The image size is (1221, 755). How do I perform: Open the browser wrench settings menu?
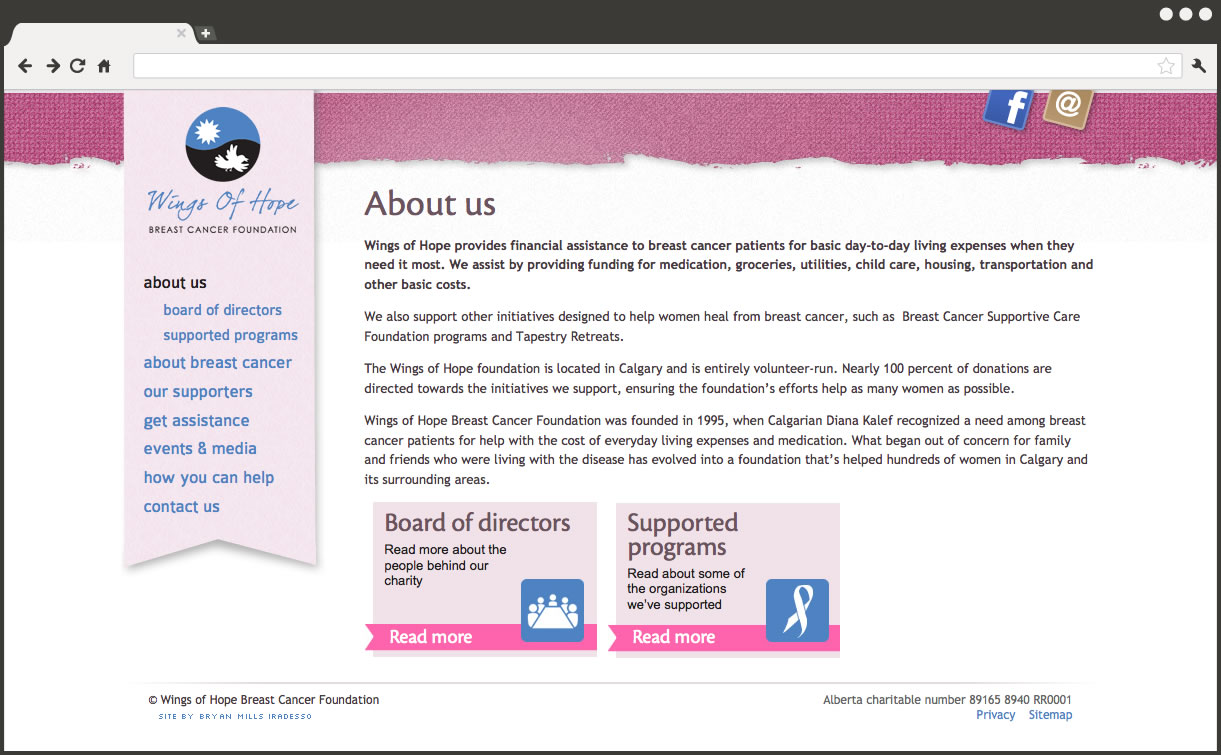coord(1199,66)
